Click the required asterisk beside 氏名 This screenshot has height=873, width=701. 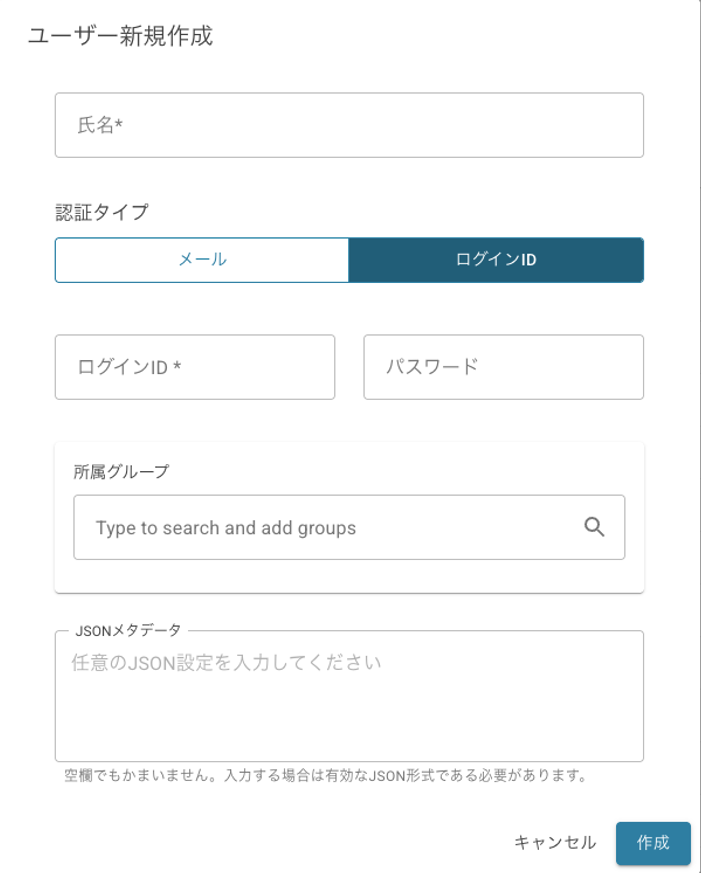pyautogui.click(x=119, y=126)
